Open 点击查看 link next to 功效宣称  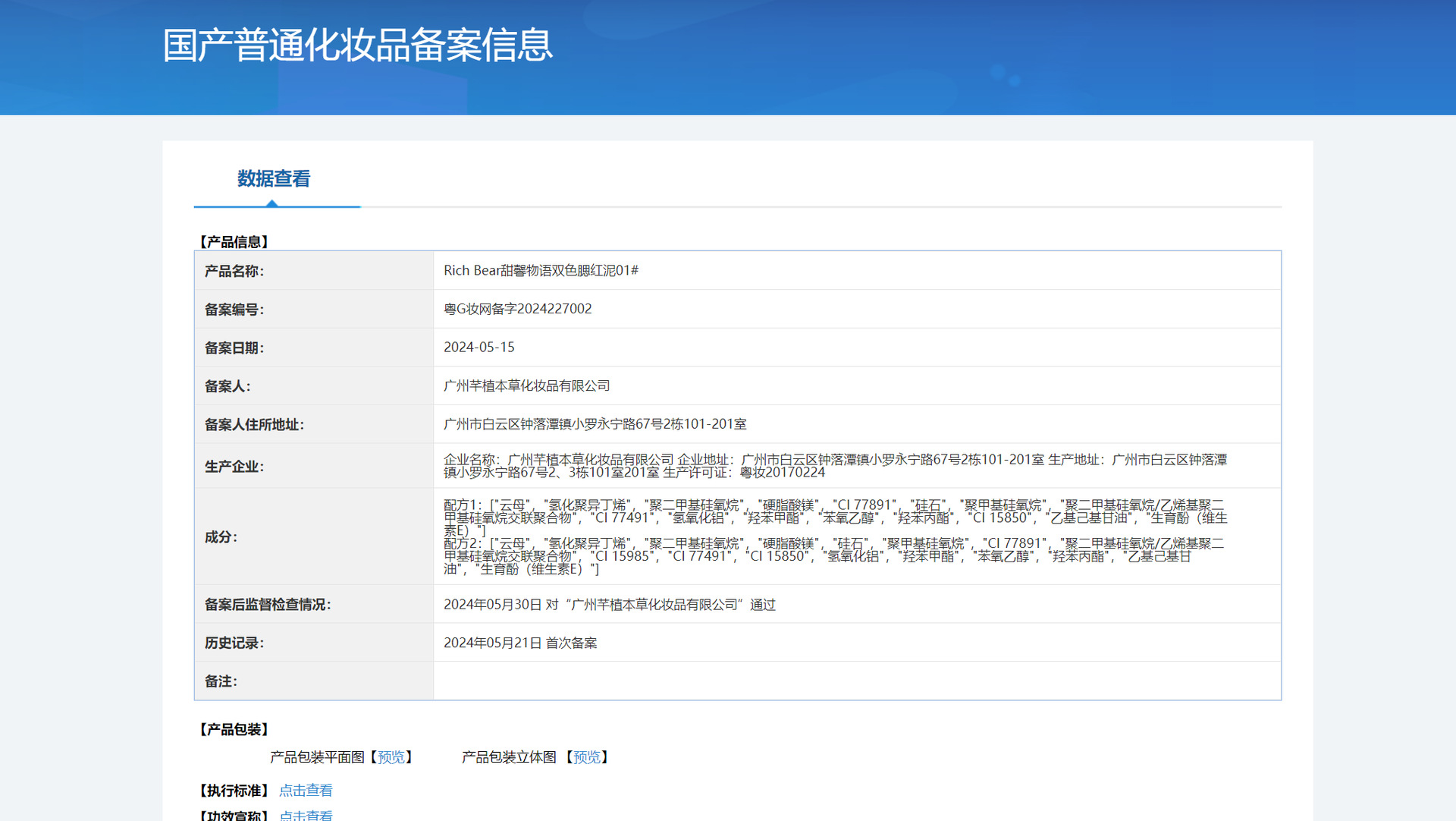(306, 815)
